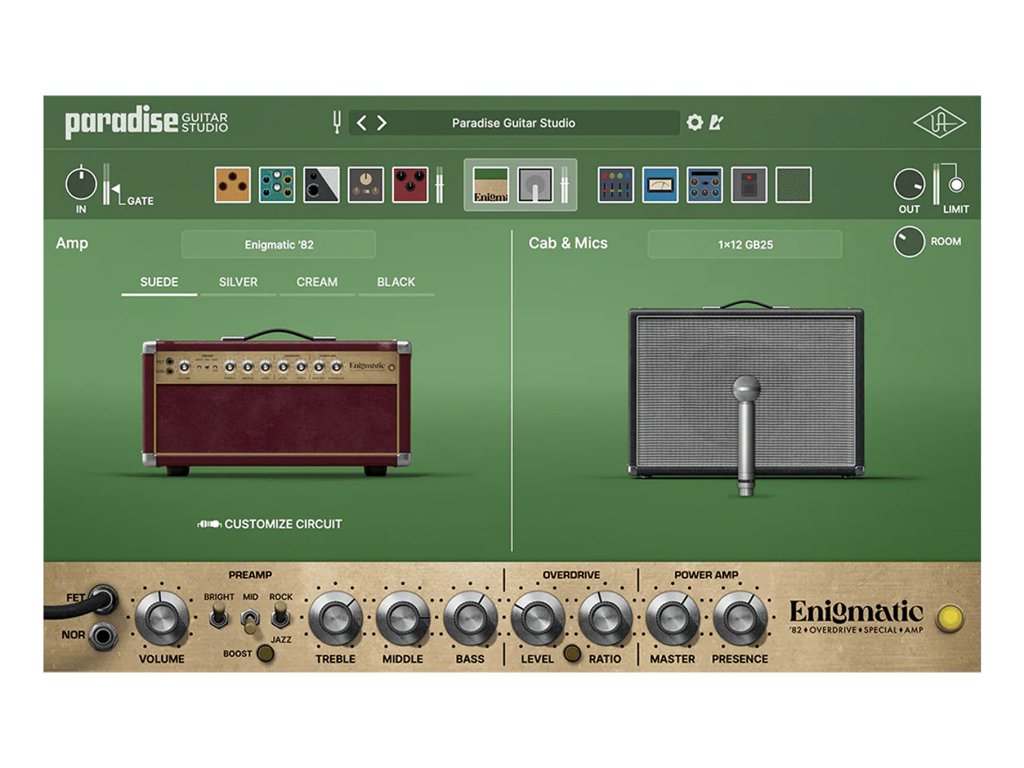Toggle the preamp Boost button
Viewport: 1024px width, 768px height.
pos(265,654)
